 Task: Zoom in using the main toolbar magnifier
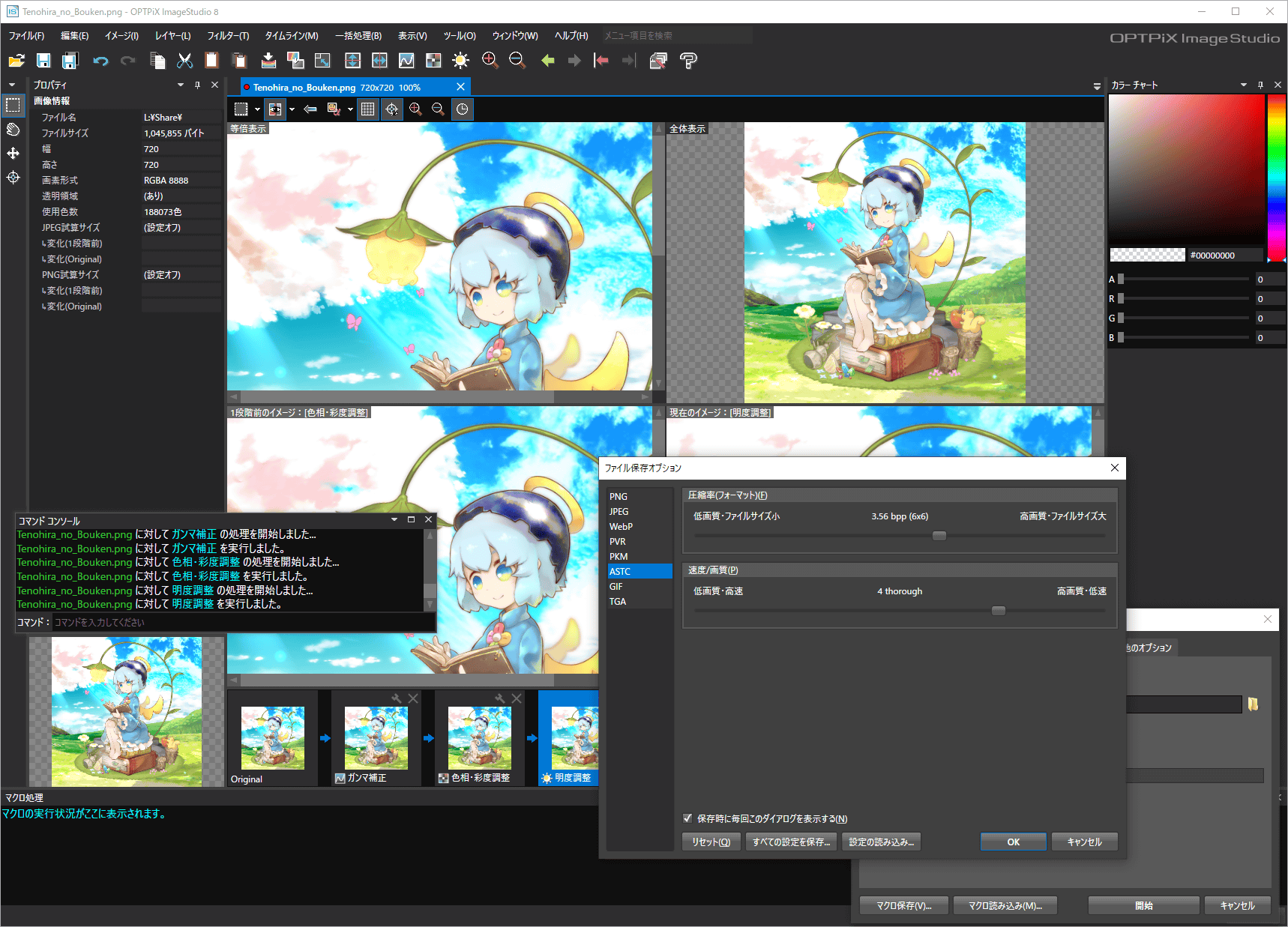[x=490, y=61]
